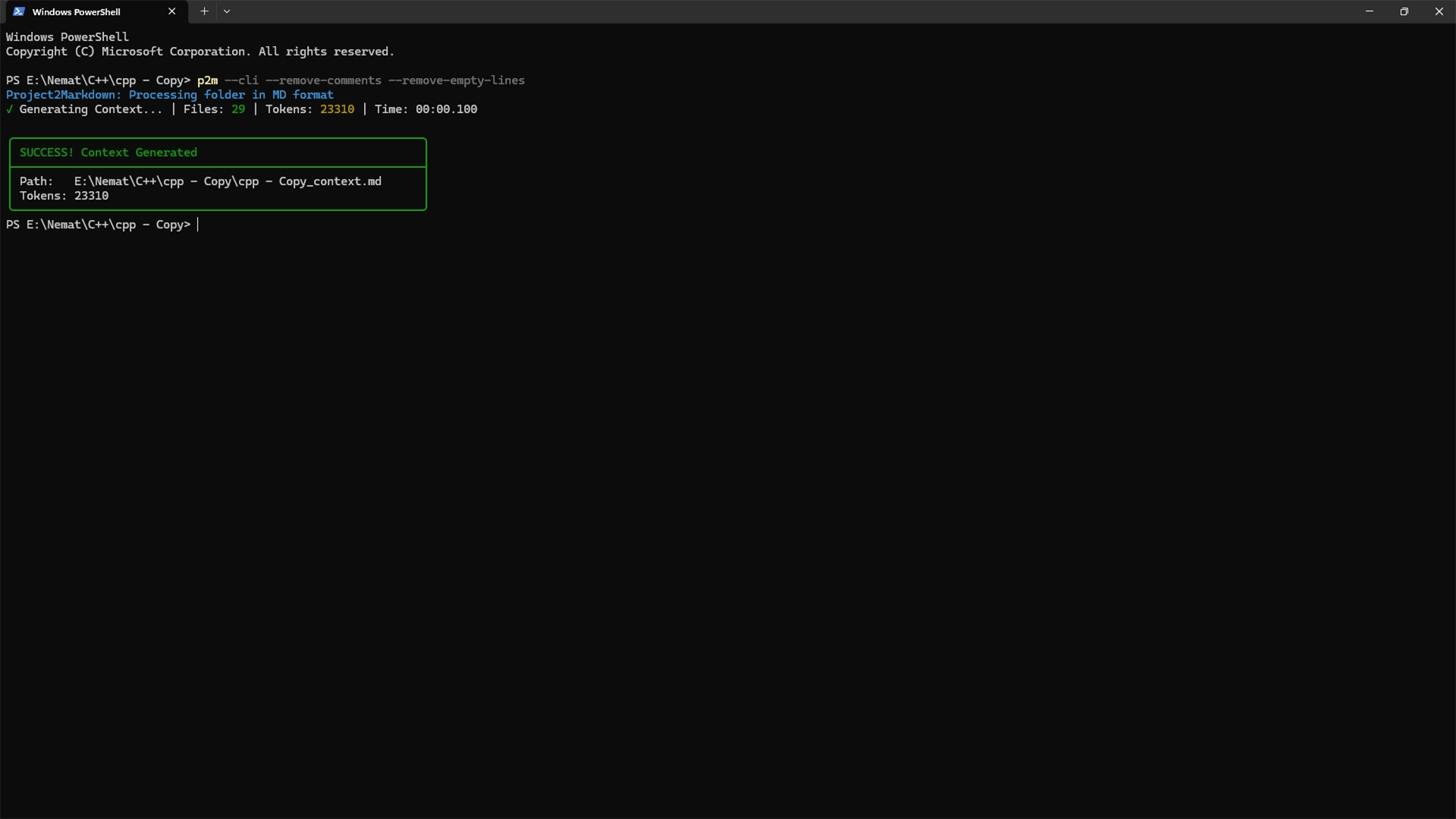The height and width of the screenshot is (819, 1456).
Task: Click the Copyright Microsoft Corporation line
Action: coord(200,52)
